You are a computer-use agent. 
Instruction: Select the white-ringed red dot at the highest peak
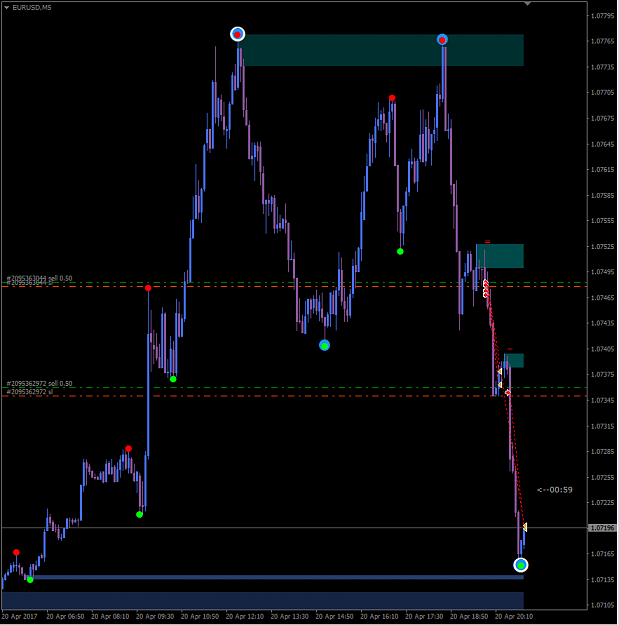[238, 34]
